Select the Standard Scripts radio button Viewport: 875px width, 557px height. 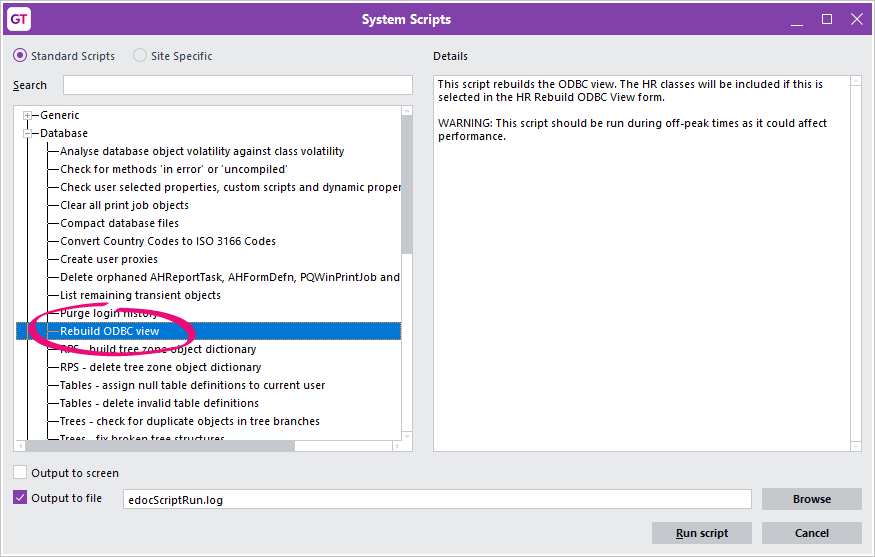[x=20, y=56]
